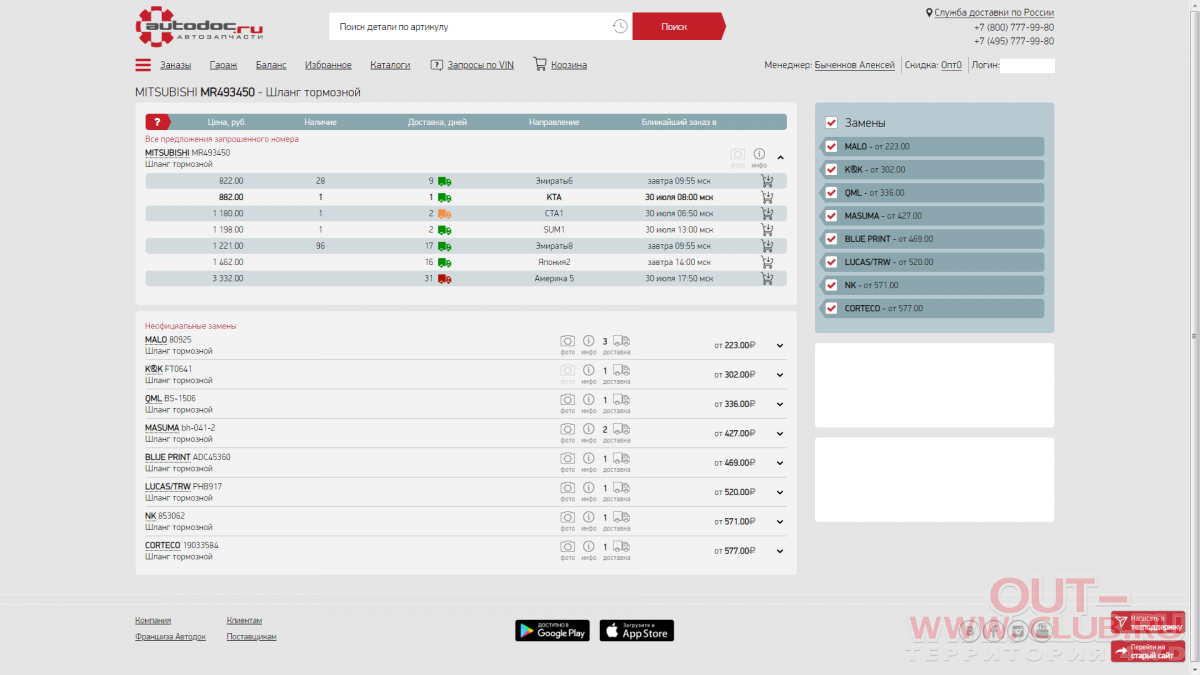Uncheck the LUCAS/TRW replacement filter

coord(831,262)
